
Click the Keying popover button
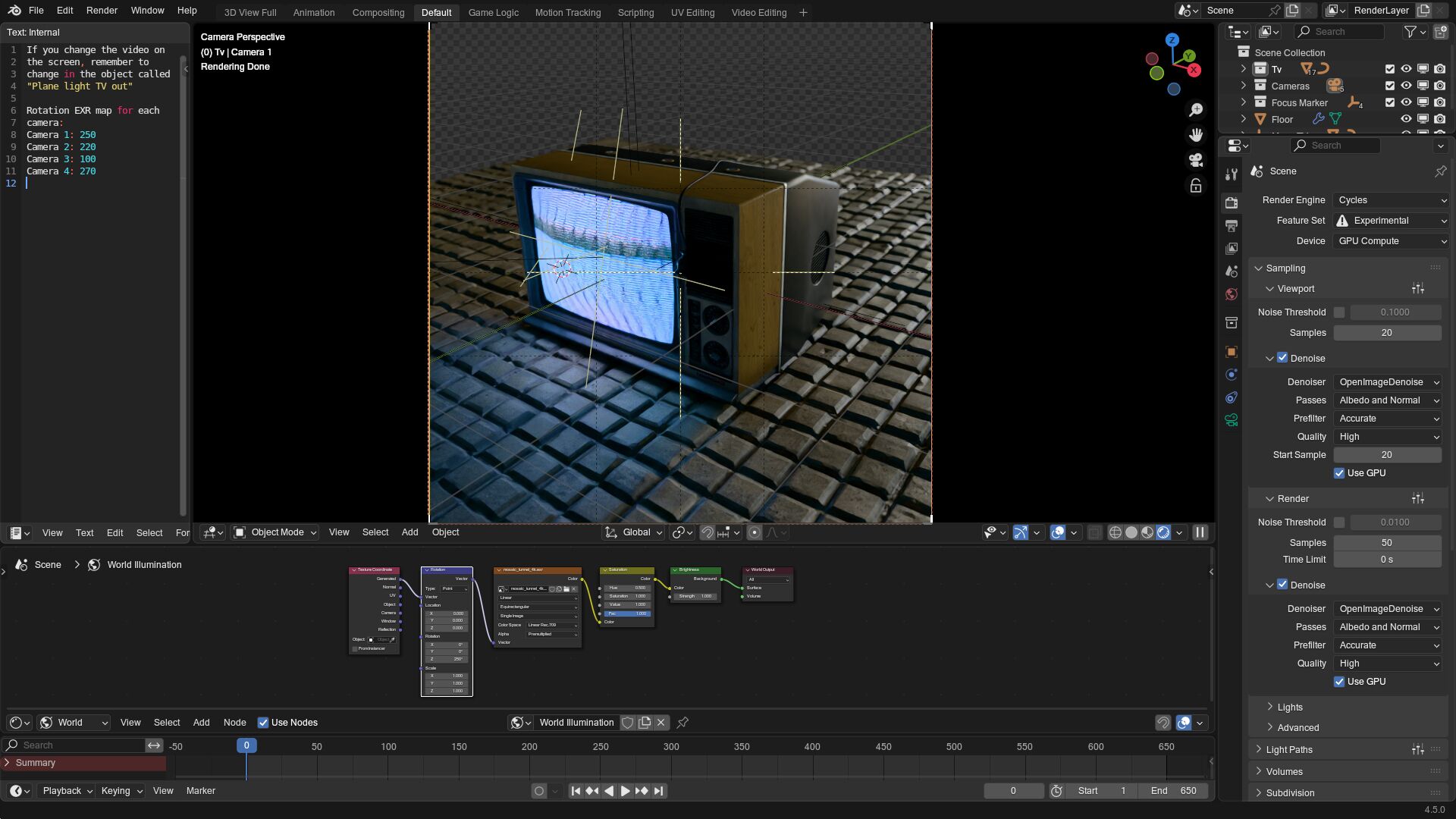pos(121,791)
